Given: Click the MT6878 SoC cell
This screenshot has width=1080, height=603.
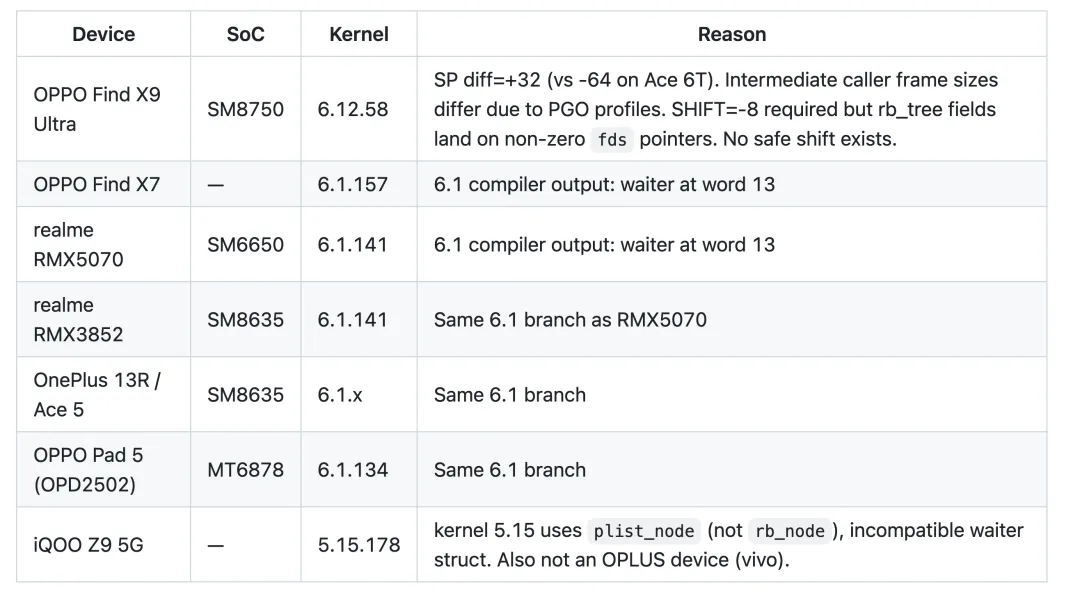Looking at the screenshot, I should (245, 469).
